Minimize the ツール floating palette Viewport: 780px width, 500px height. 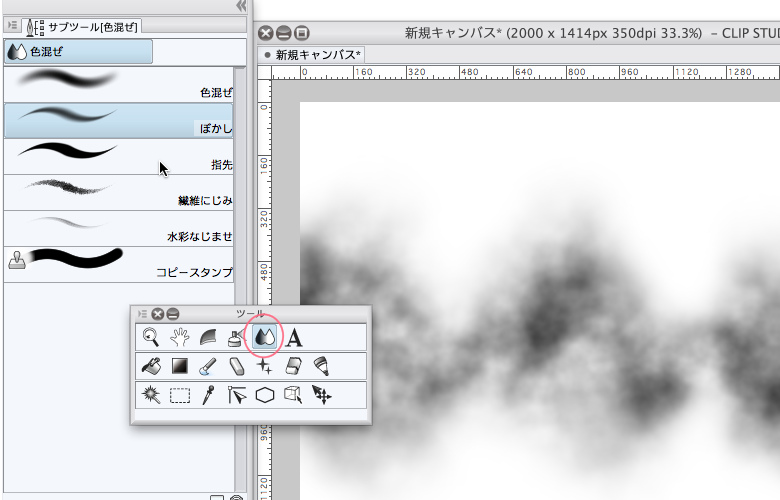coord(173,314)
